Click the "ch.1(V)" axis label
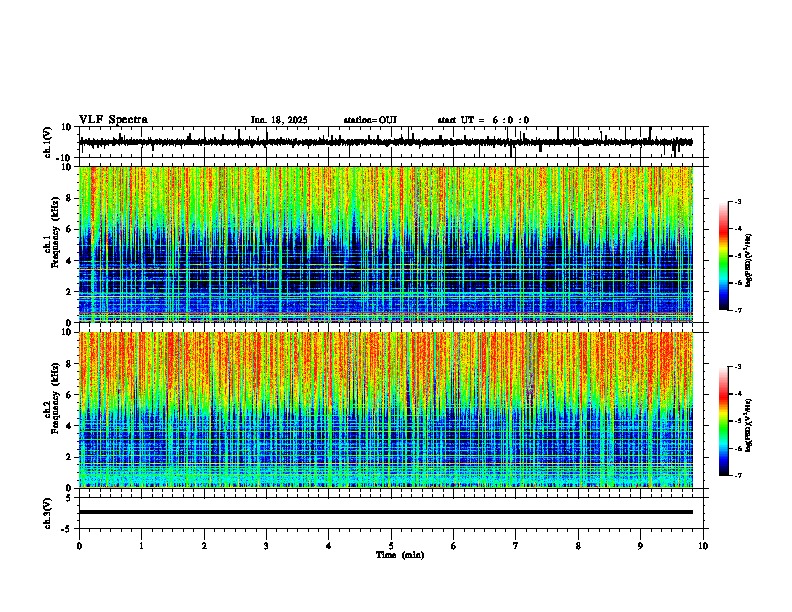792x612 pixels. point(48,142)
